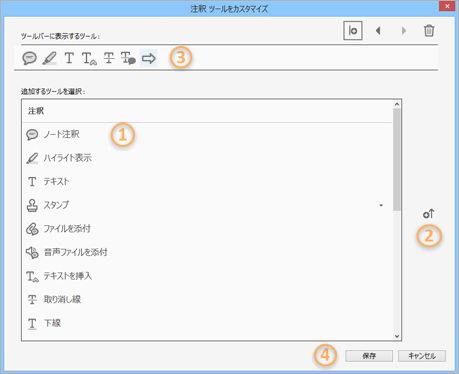This screenshot has height=374, width=459.
Task: Click the ノート注釈 speech bubble icon in list
Action: point(32,135)
